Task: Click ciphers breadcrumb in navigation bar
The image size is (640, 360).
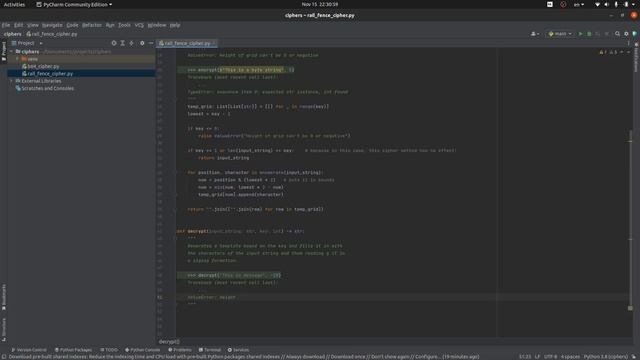Action: point(12,34)
